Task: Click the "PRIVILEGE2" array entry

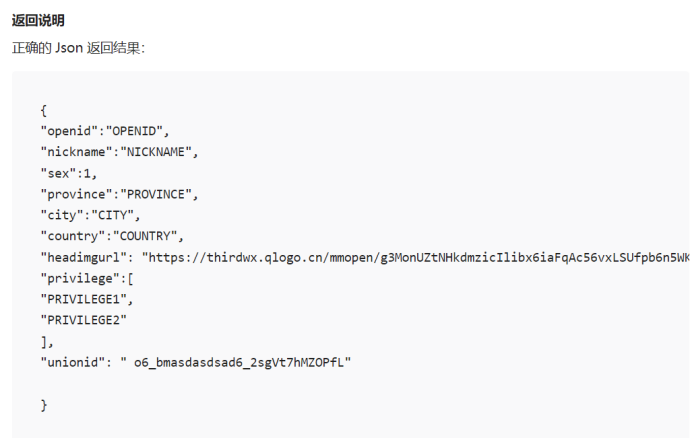Action: tap(83, 320)
